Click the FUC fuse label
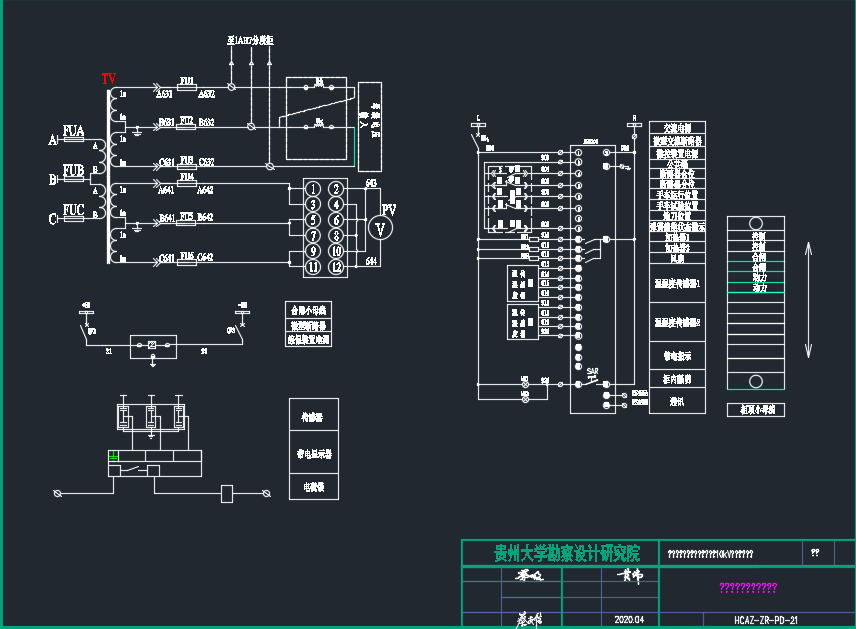856x629 pixels. (73, 210)
